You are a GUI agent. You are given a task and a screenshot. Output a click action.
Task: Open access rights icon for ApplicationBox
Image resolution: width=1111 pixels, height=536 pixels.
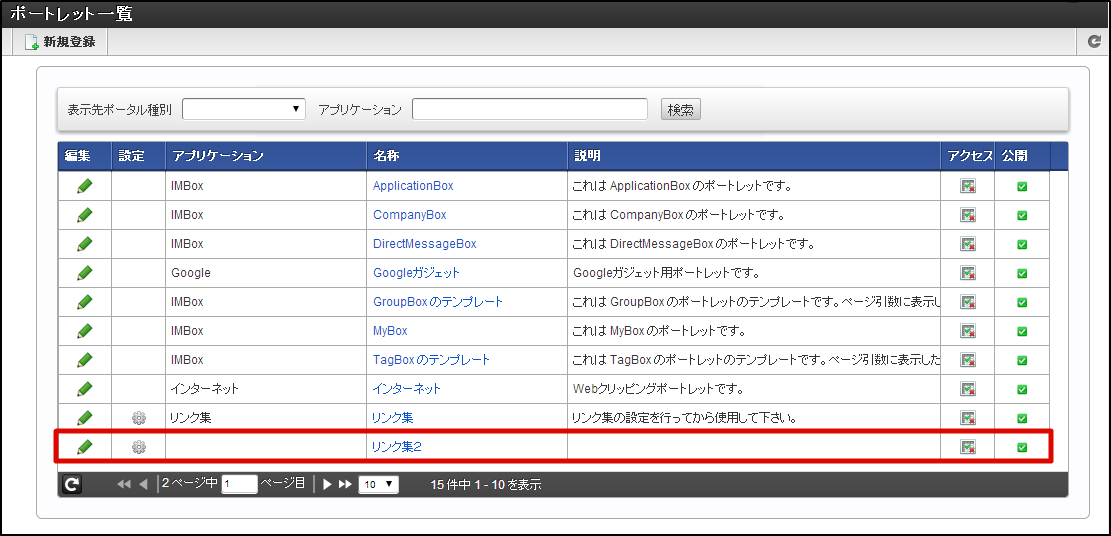point(968,186)
